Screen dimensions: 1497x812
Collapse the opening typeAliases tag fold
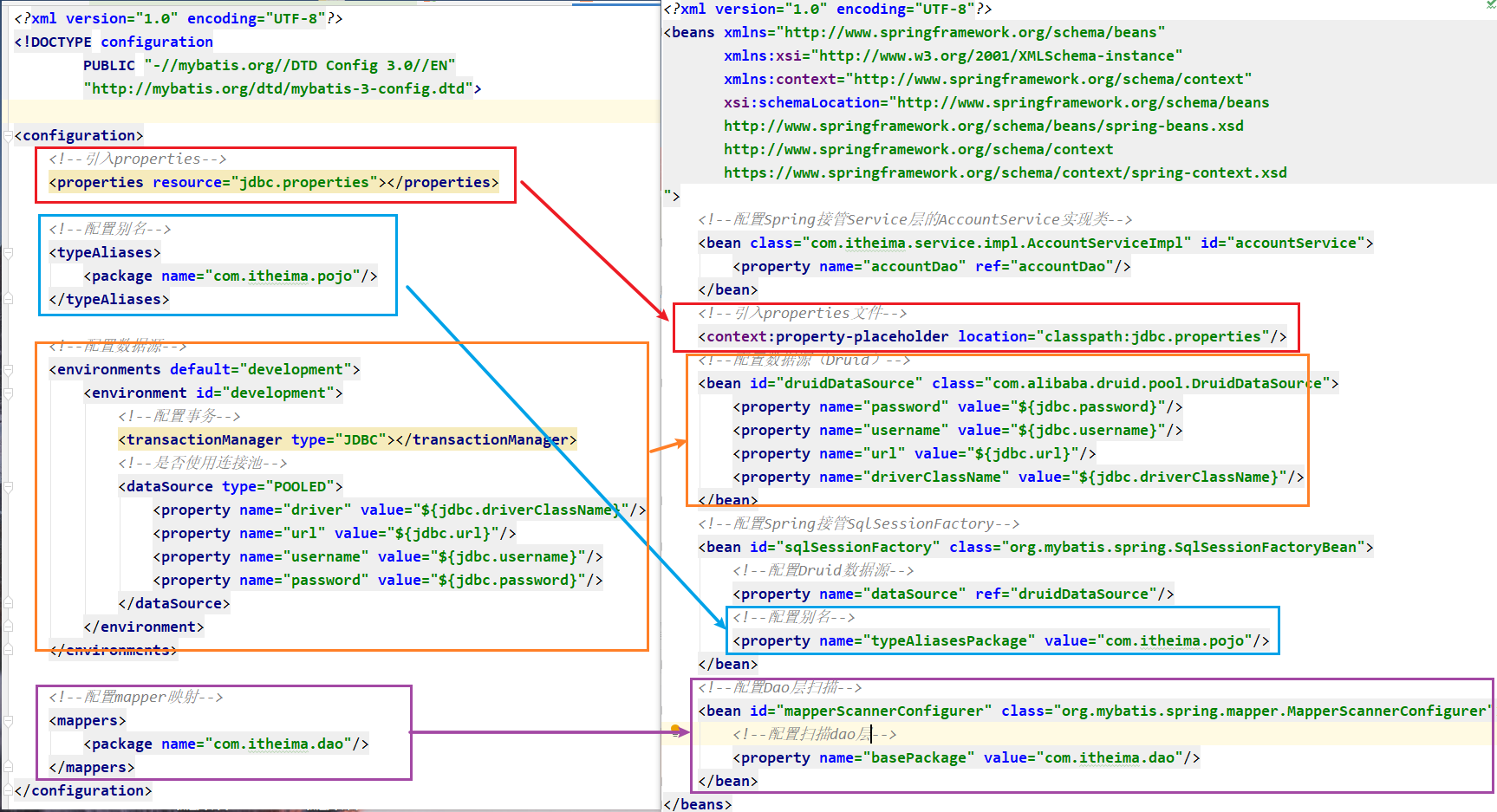[x=8, y=253]
